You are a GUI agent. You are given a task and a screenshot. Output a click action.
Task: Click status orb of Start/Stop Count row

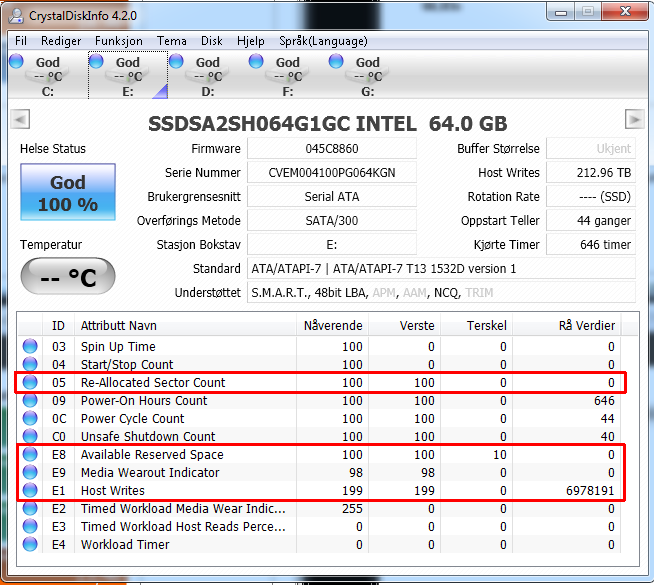tap(30, 364)
